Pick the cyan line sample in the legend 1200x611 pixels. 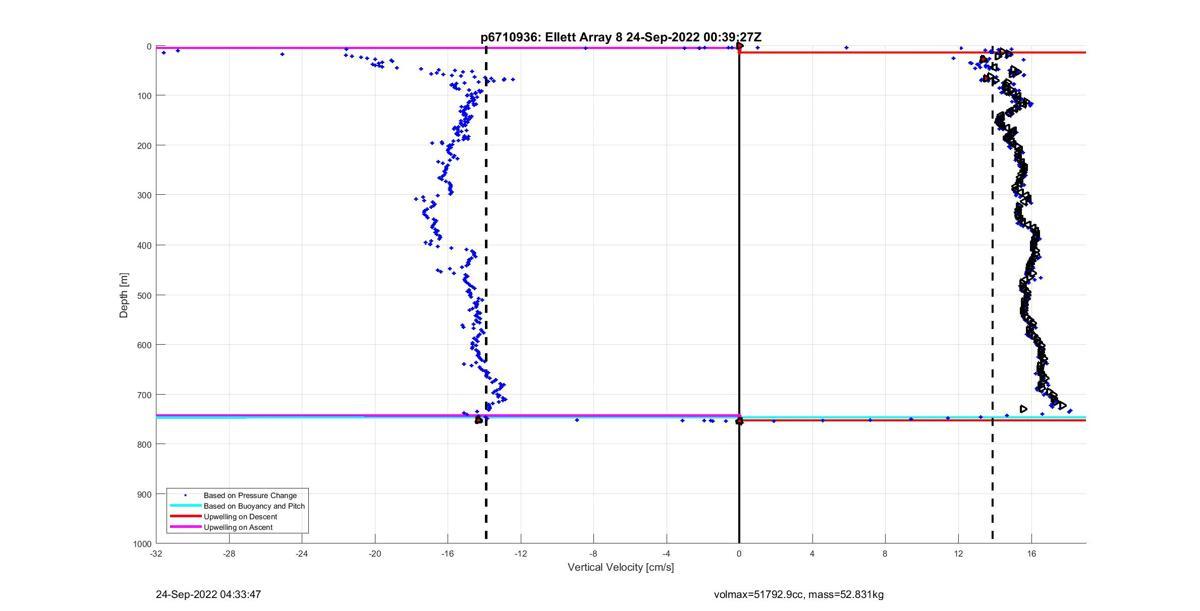(184, 506)
